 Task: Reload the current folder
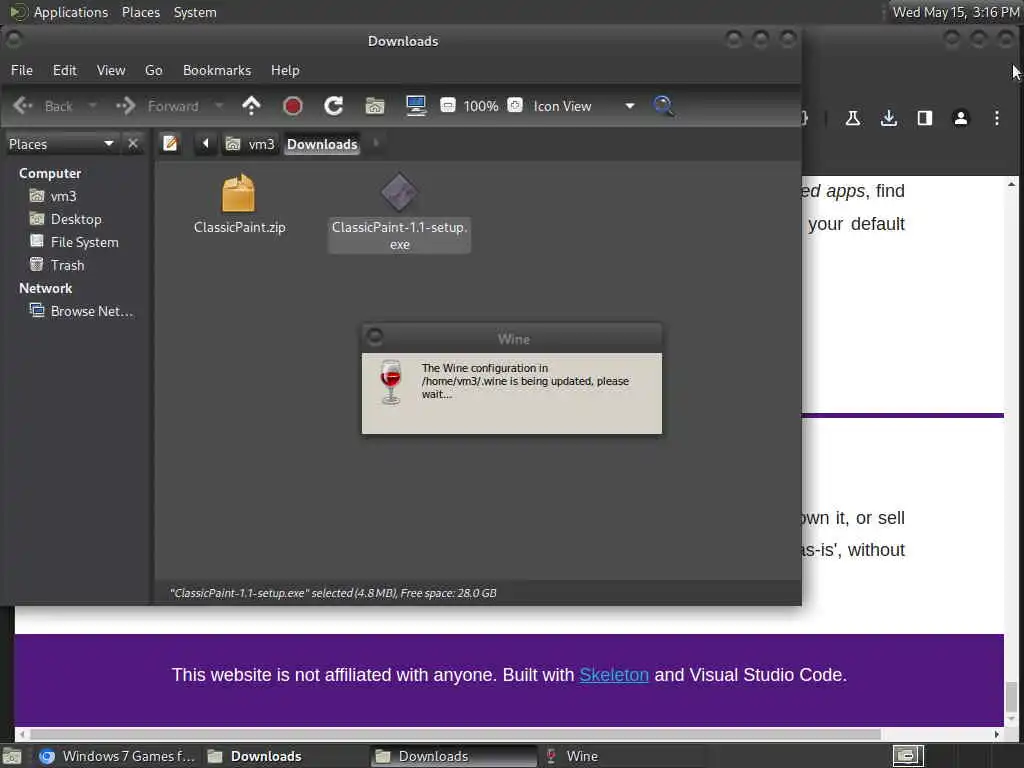[x=334, y=106]
